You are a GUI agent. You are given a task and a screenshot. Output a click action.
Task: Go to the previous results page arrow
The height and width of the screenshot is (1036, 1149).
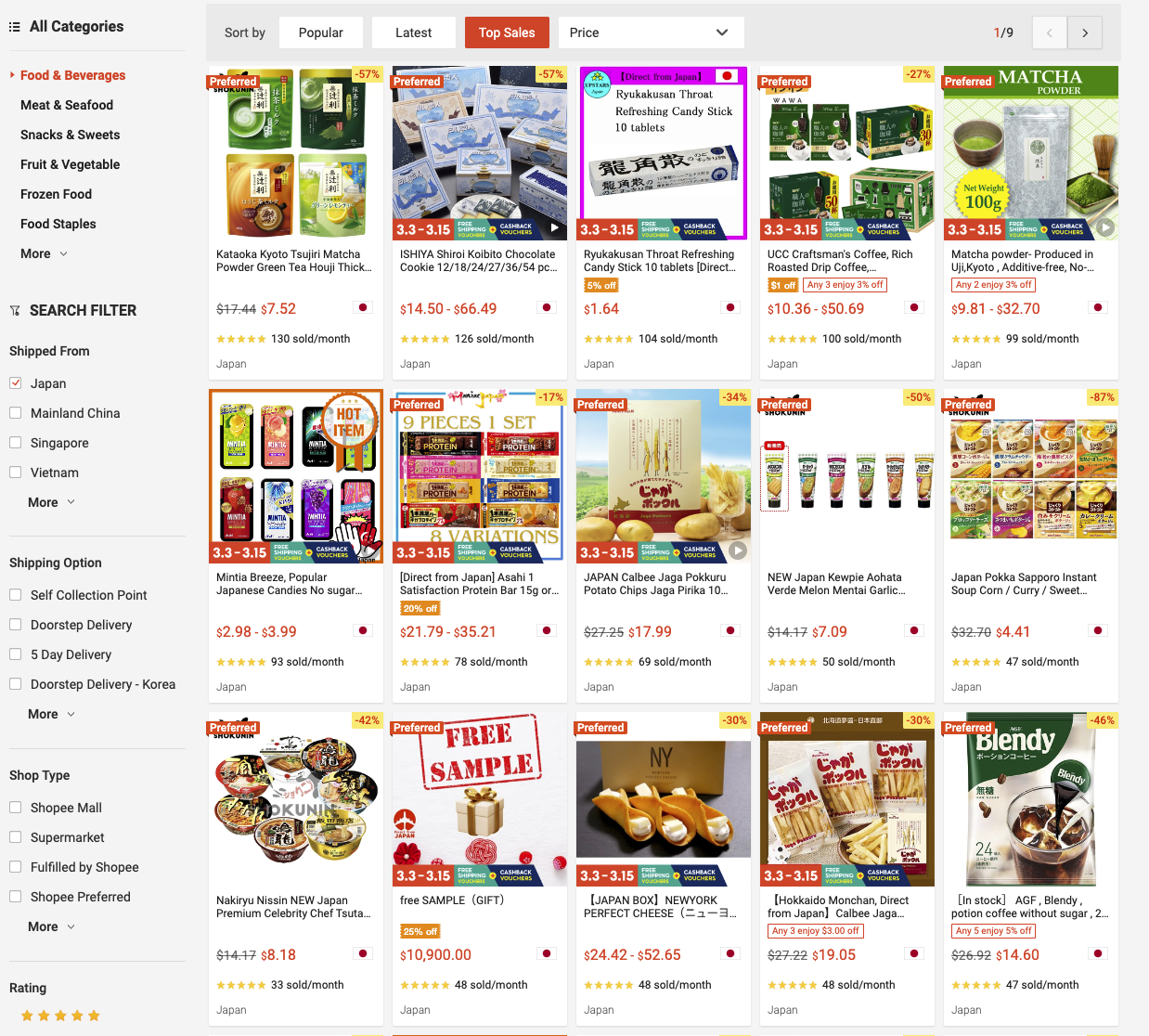(1050, 32)
